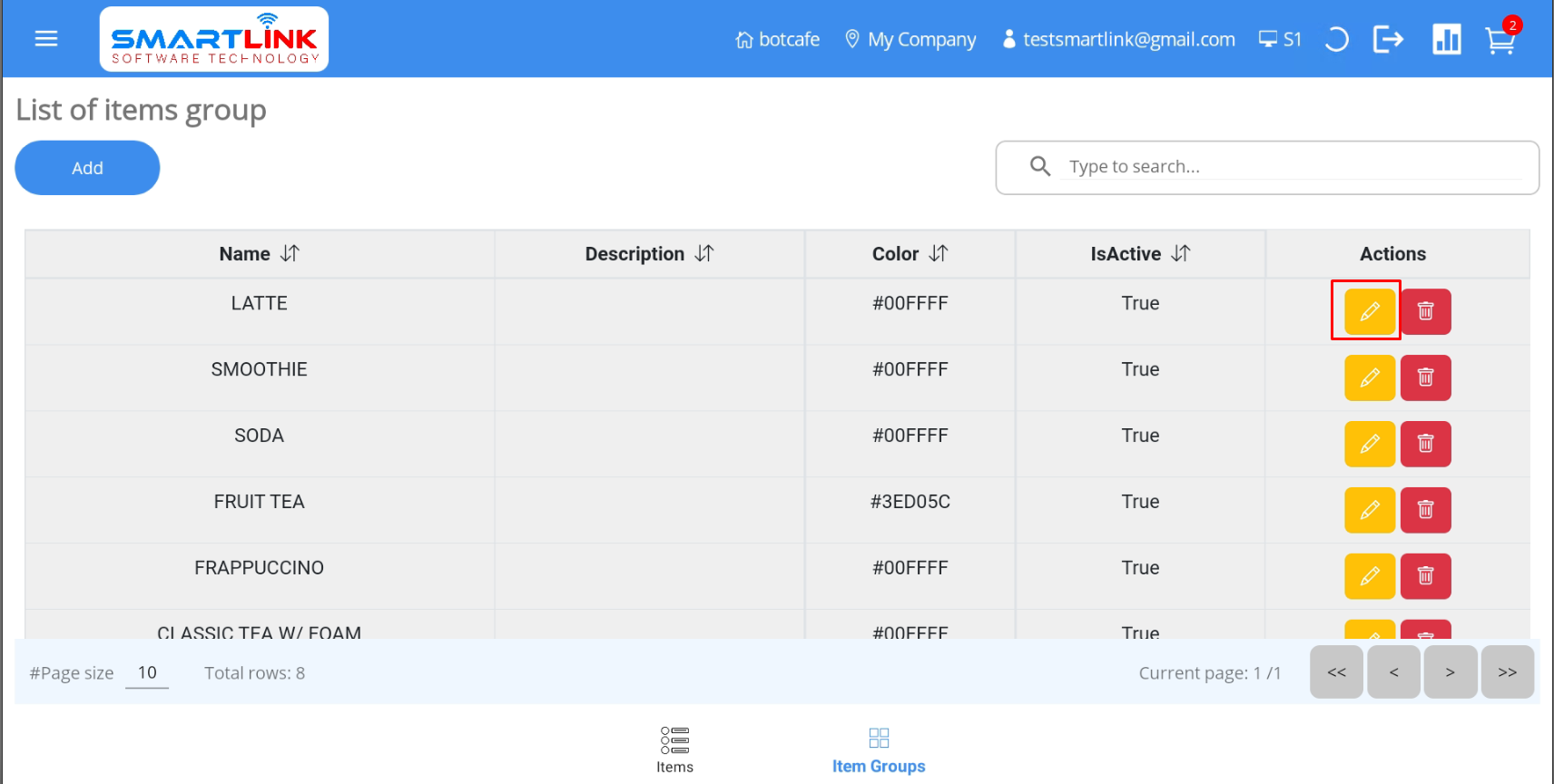
Task: Sort the list by IsActive column
Action: [1180, 254]
